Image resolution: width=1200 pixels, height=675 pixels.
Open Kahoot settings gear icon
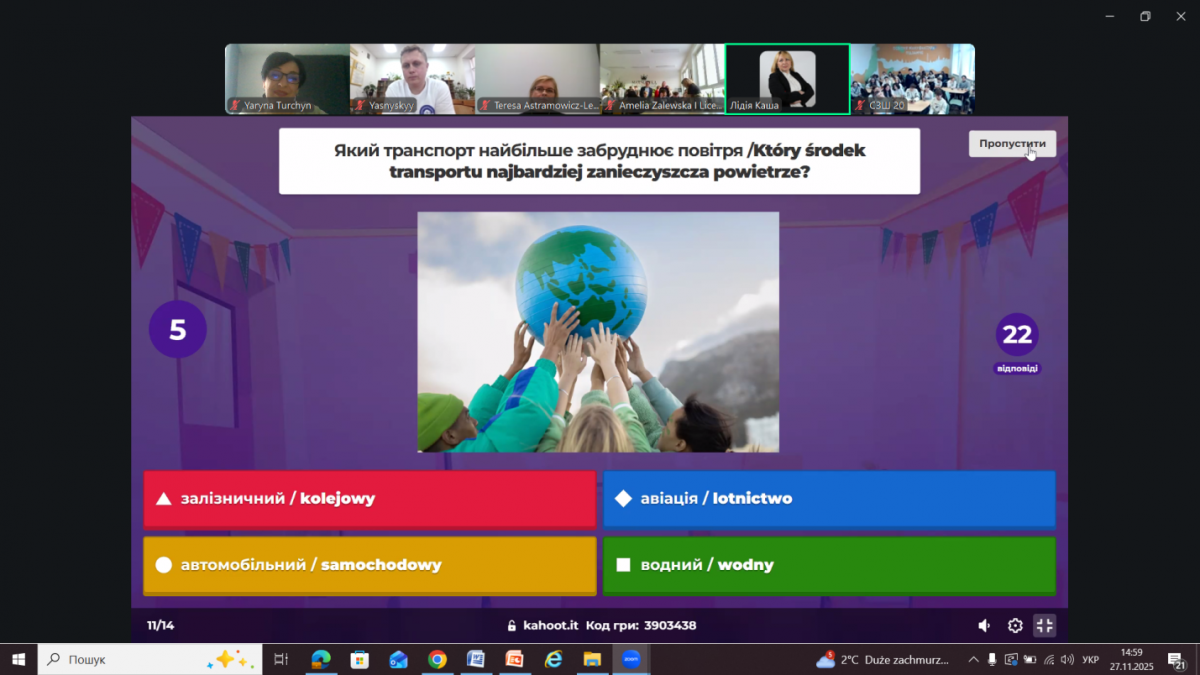pos(1015,626)
